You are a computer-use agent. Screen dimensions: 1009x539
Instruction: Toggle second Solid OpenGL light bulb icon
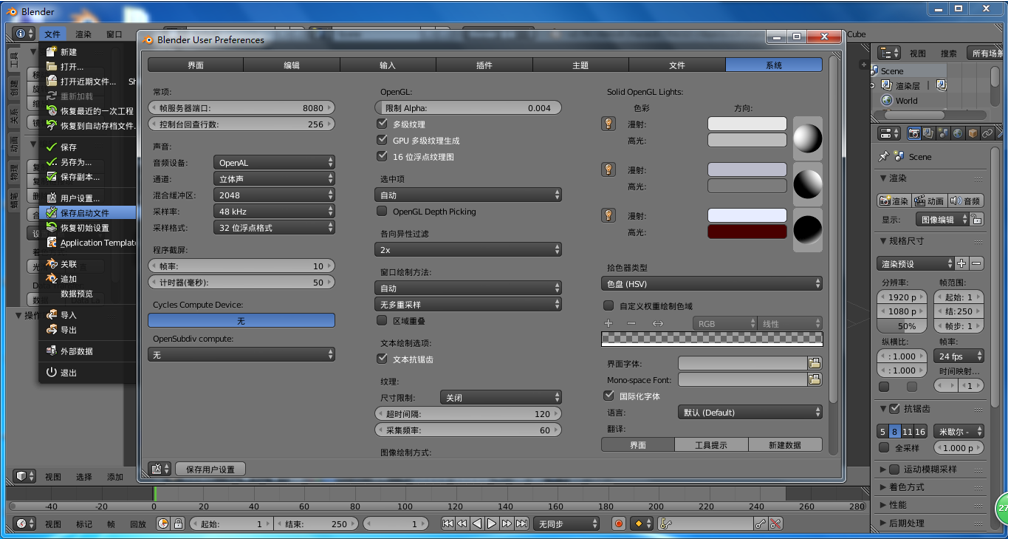click(x=608, y=170)
